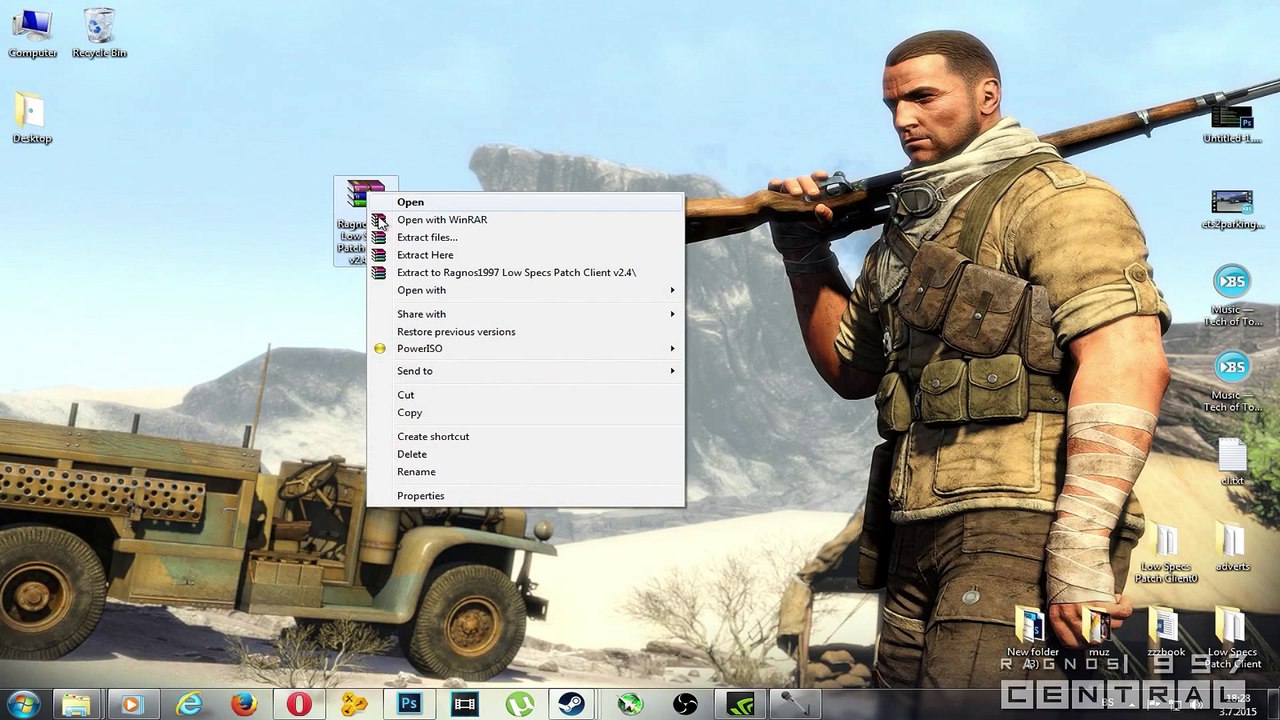Open Steam from the taskbar
1280x720 pixels.
click(573, 704)
